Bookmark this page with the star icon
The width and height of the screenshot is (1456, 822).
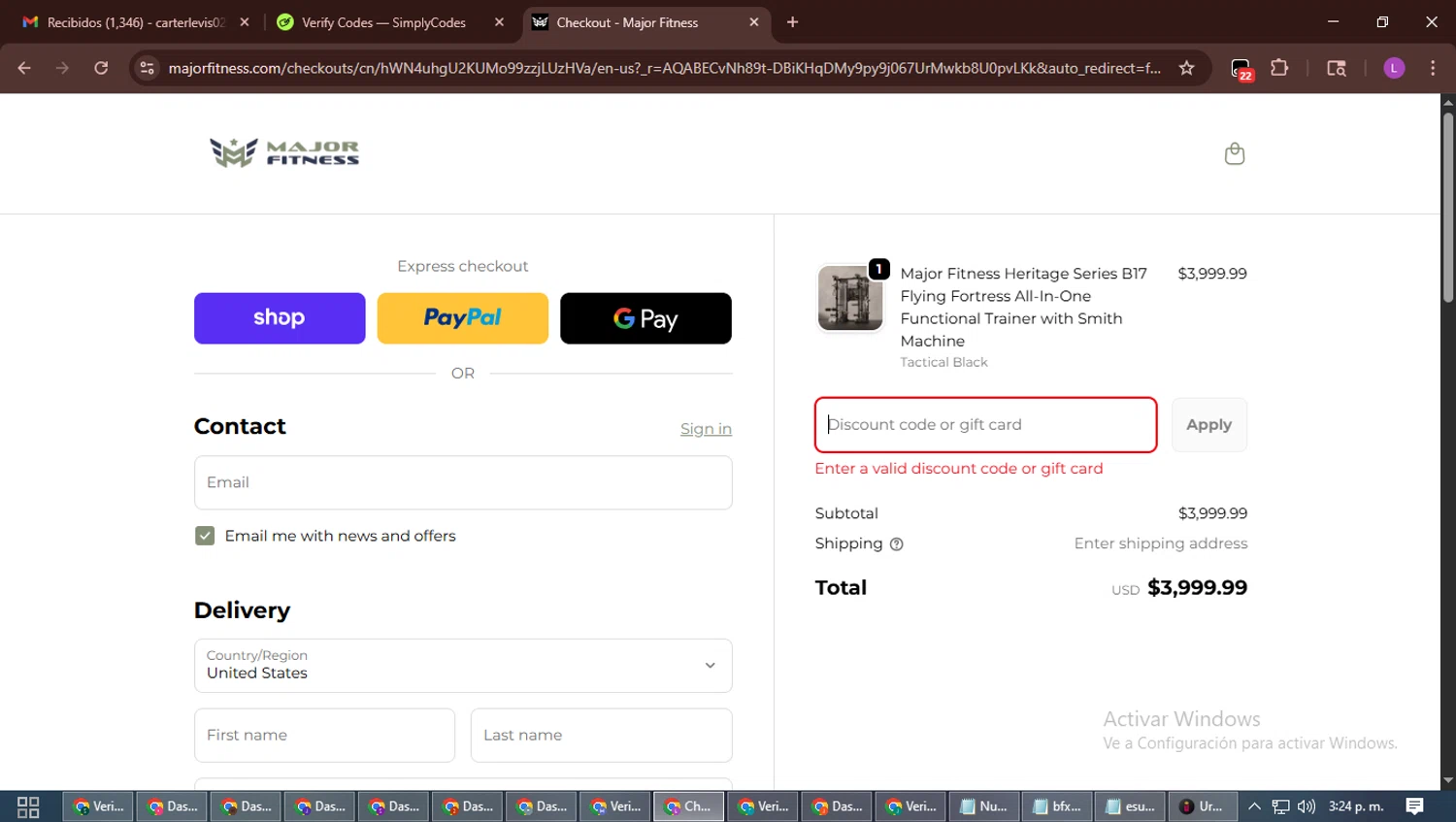1186,68
